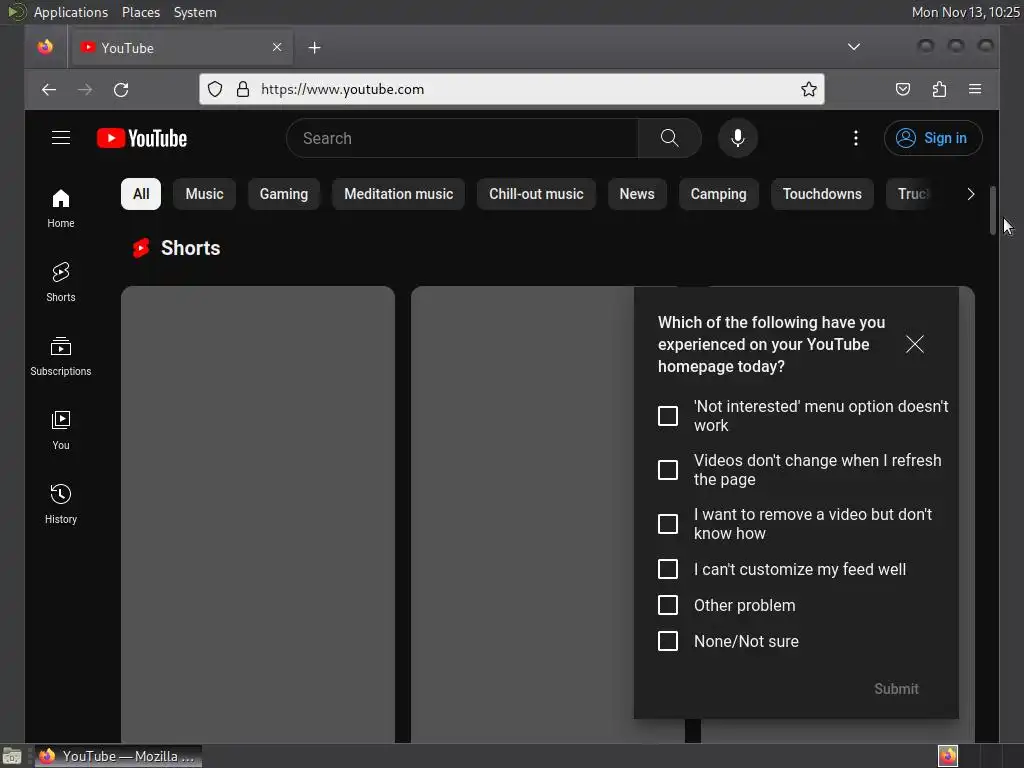Reload the page with refresh icon
The height and width of the screenshot is (768, 1024).
coord(121,89)
